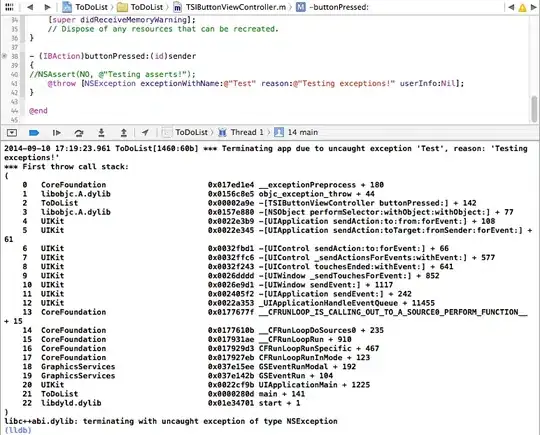
Task: Click the libdyld.dylib start entry
Action: [x=161, y=403]
